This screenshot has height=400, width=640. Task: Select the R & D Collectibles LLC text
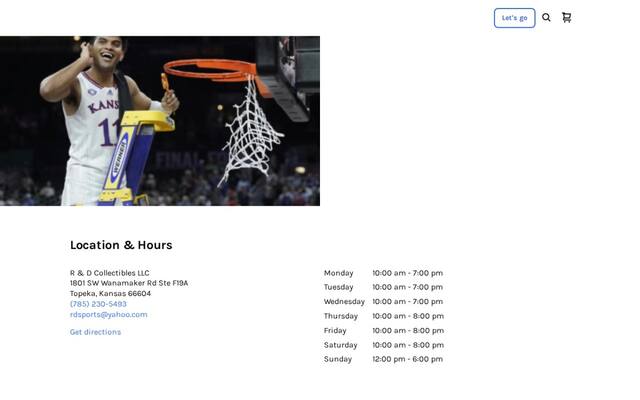pyautogui.click(x=110, y=273)
